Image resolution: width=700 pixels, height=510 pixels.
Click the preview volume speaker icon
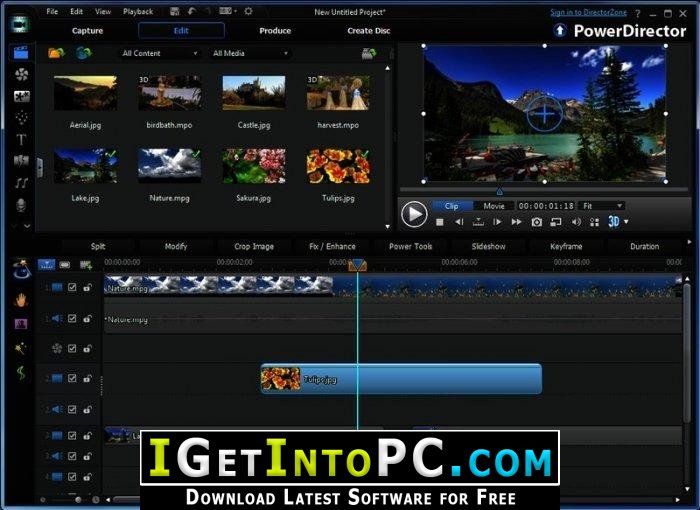pyautogui.click(x=576, y=222)
